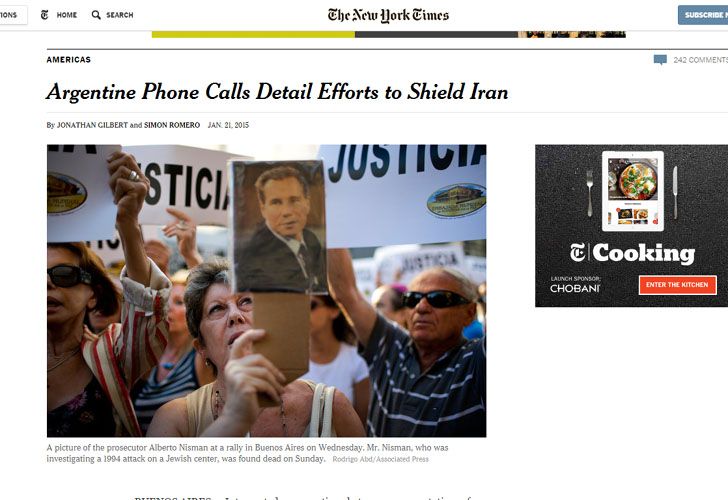
Task: Click the Subscribe Now button
Action: [x=703, y=15]
